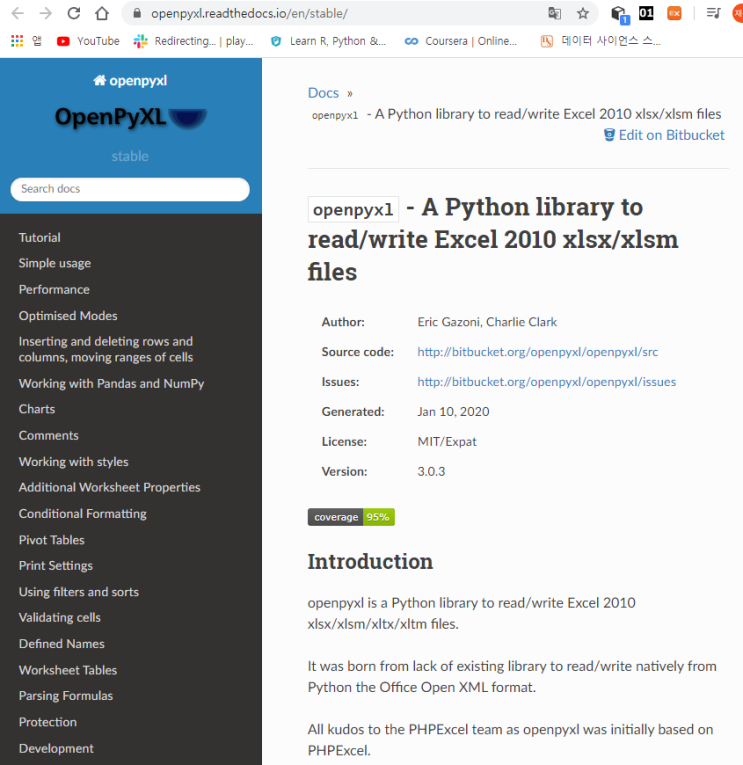
Task: Open Working with styles page
Action: [x=73, y=462]
